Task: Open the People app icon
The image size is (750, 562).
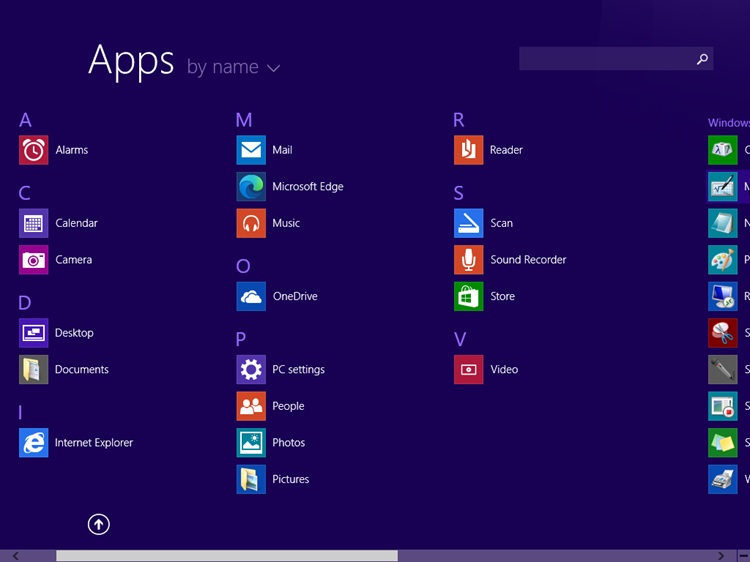Action: (251, 406)
